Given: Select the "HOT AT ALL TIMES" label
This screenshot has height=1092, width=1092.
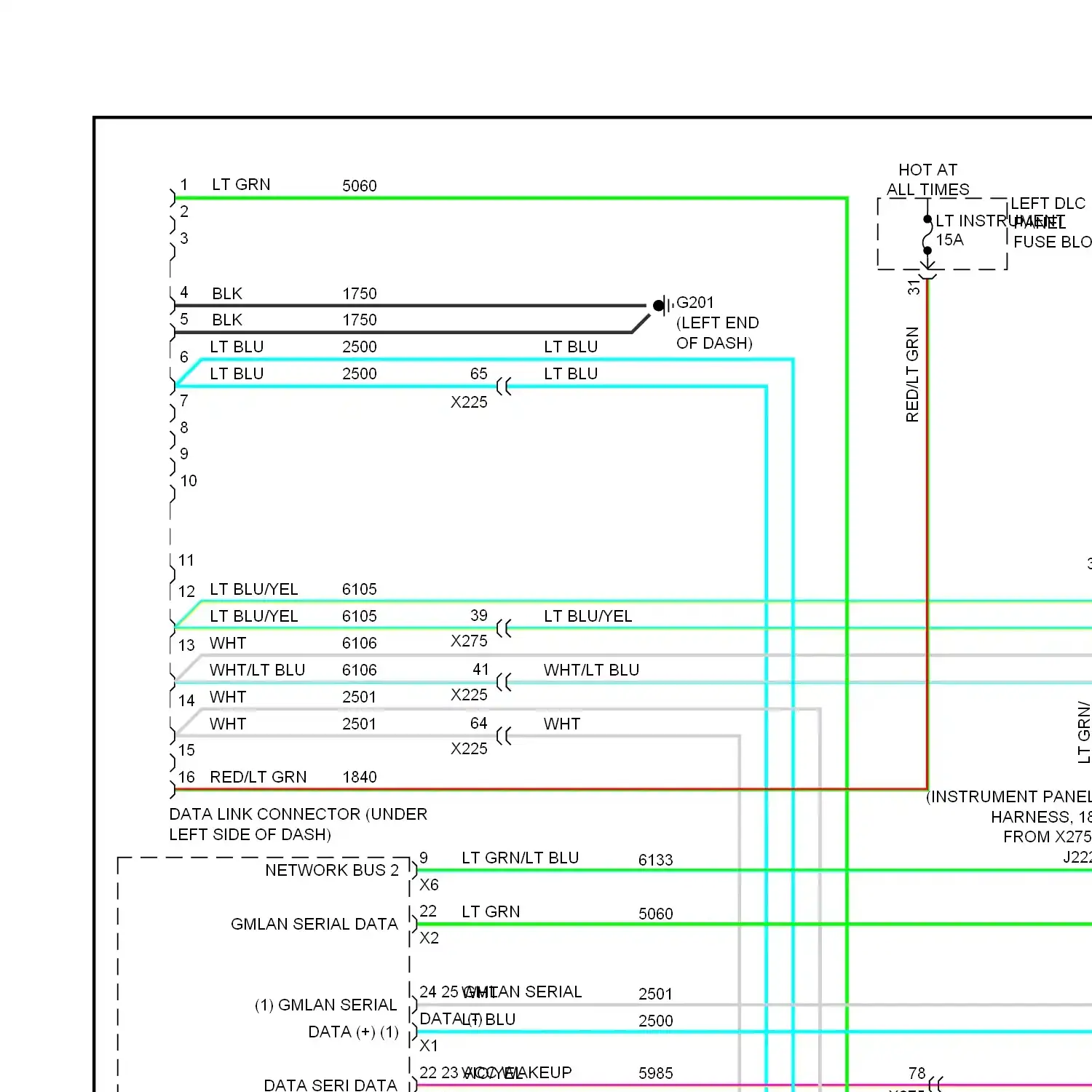Looking at the screenshot, I should point(927,179).
